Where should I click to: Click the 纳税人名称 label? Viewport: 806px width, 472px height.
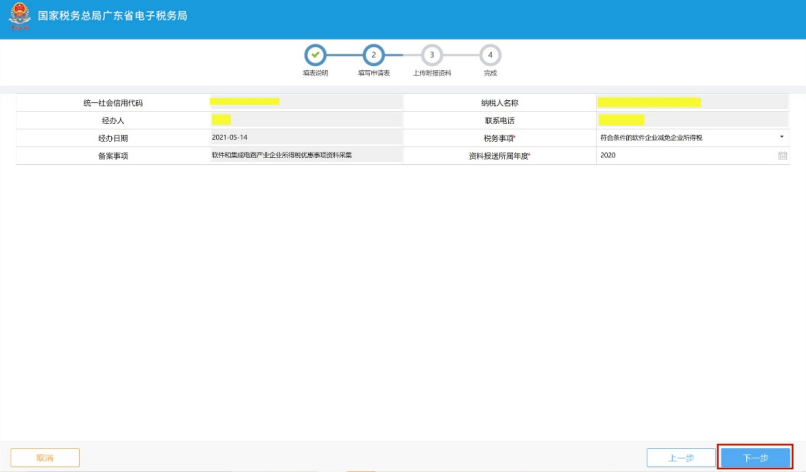pyautogui.click(x=500, y=103)
